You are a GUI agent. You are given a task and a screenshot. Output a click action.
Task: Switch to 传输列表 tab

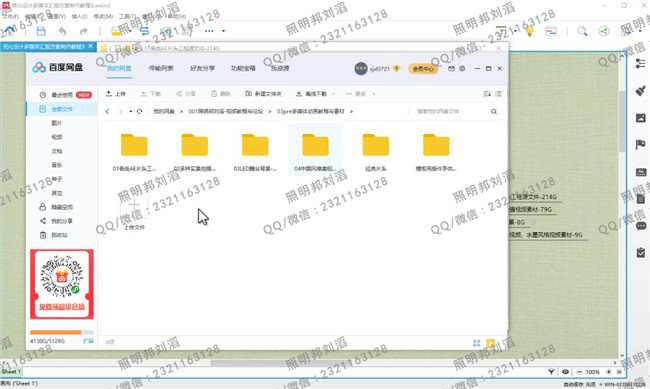pos(161,68)
